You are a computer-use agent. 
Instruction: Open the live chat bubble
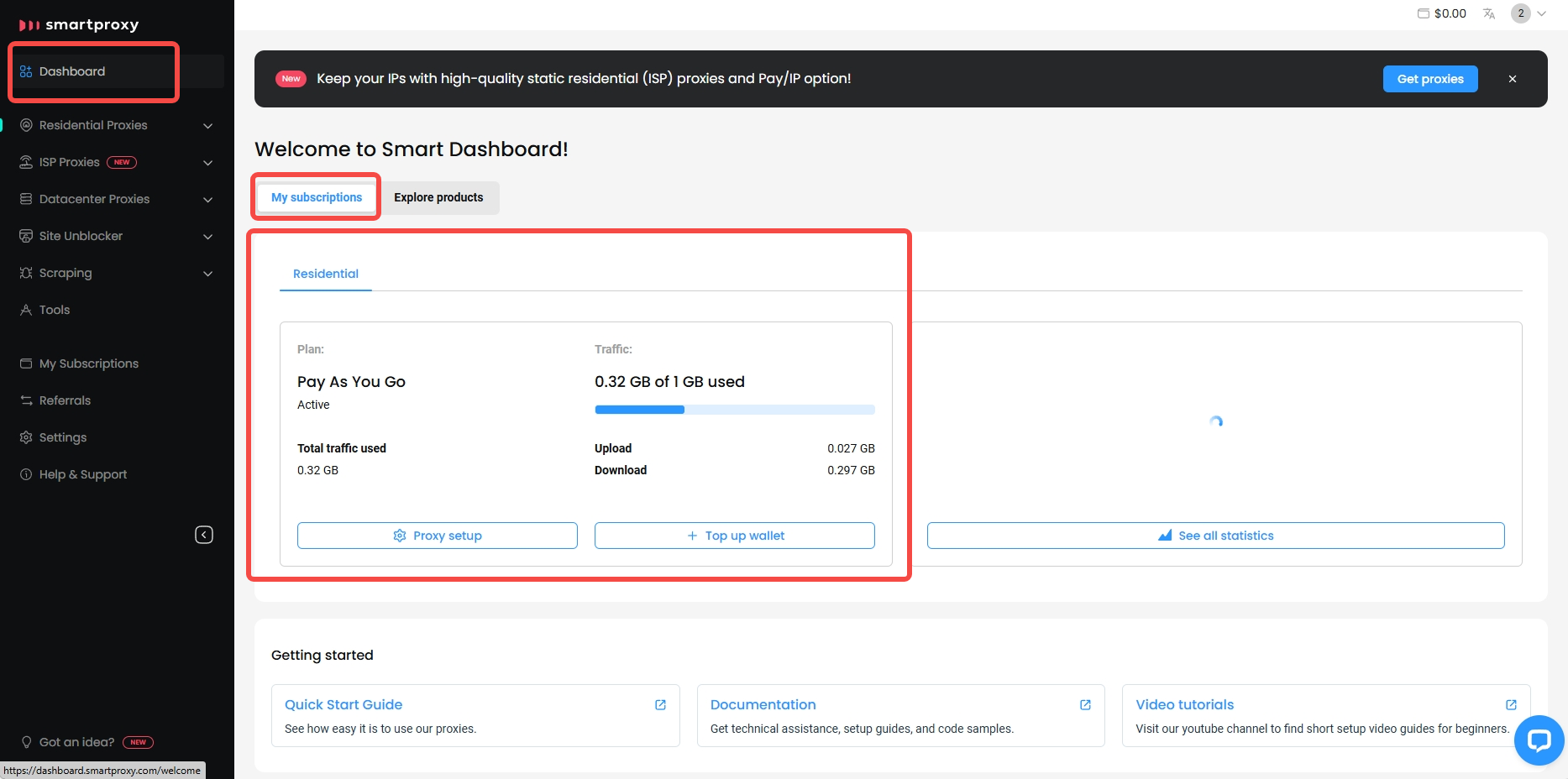1539,740
